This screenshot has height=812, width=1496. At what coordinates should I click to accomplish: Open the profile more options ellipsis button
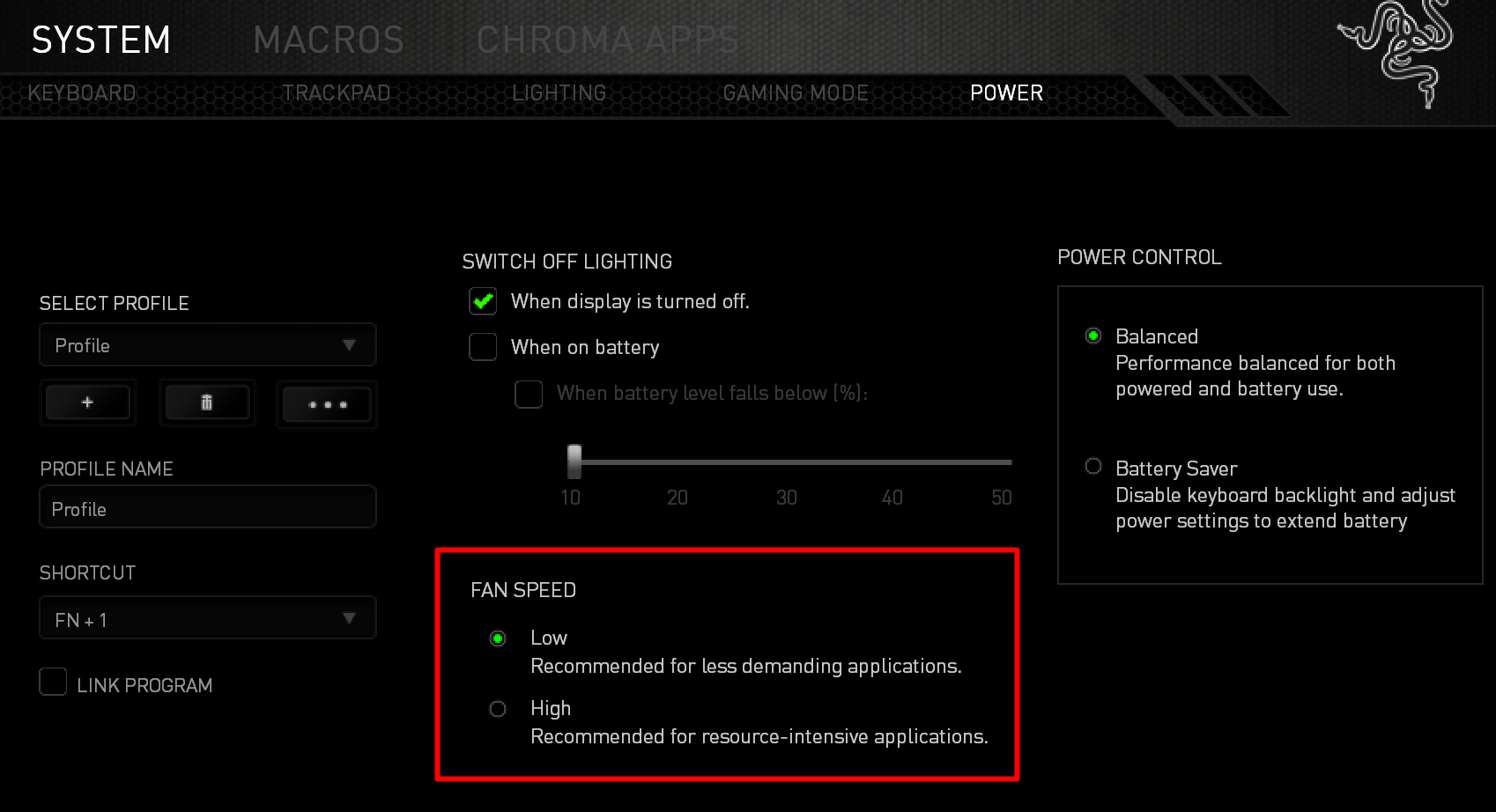click(327, 404)
